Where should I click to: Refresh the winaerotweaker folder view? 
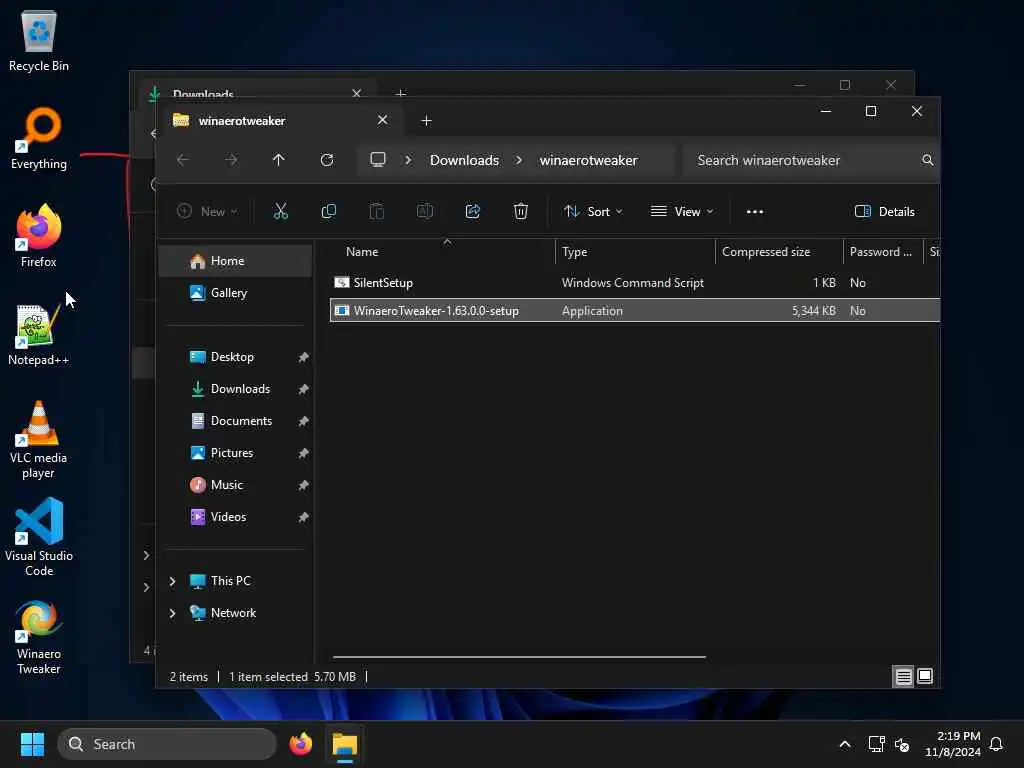click(327, 160)
